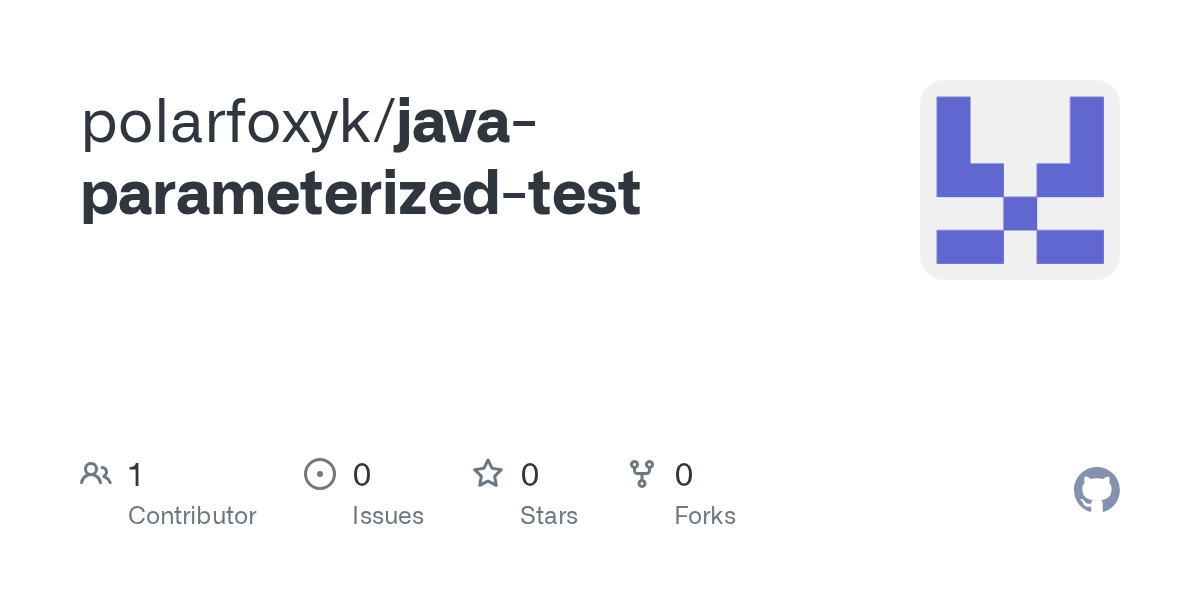Select the 'Contributor' label
This screenshot has height=600, width=1200.
(192, 516)
